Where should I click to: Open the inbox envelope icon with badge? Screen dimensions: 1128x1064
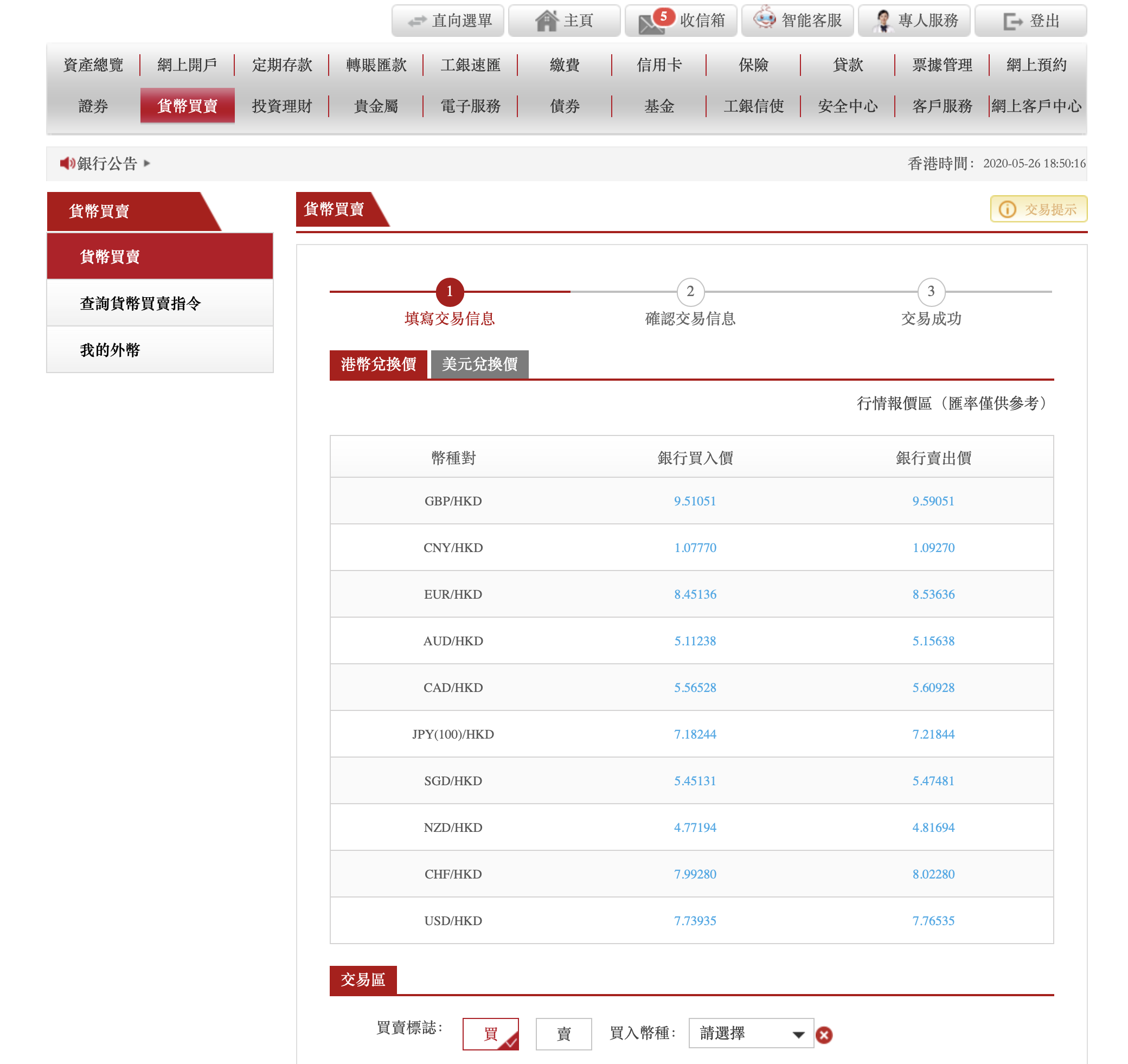(652, 22)
